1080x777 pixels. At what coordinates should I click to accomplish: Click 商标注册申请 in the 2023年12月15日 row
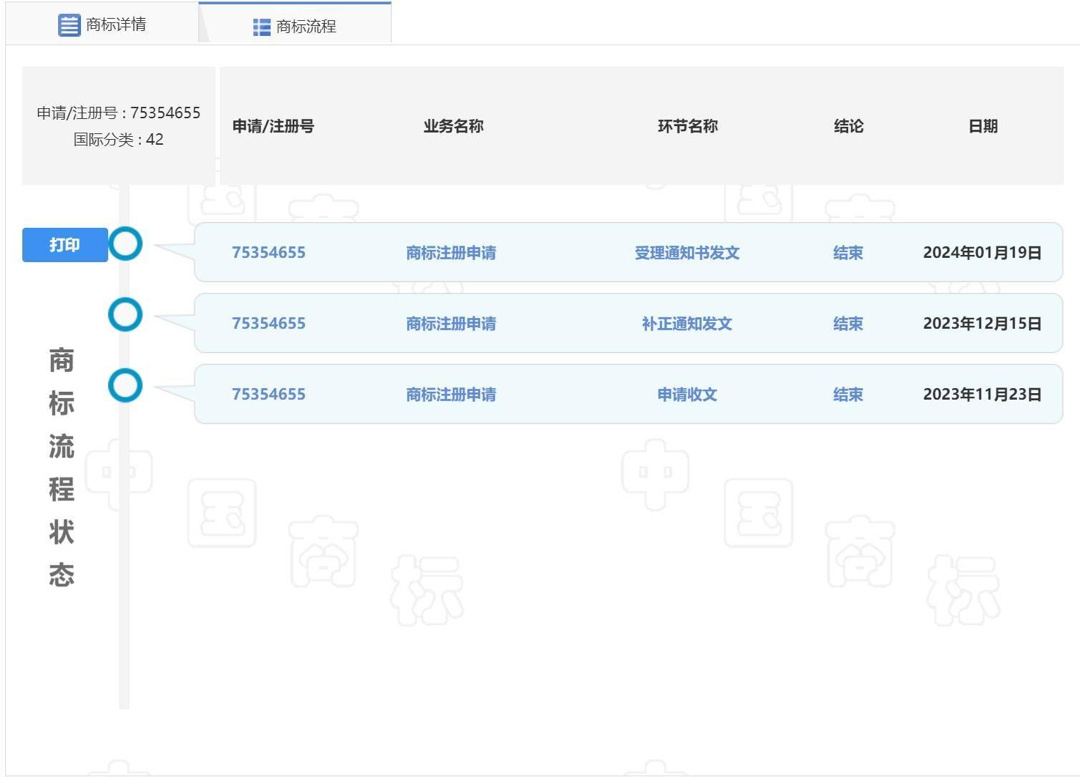(451, 324)
